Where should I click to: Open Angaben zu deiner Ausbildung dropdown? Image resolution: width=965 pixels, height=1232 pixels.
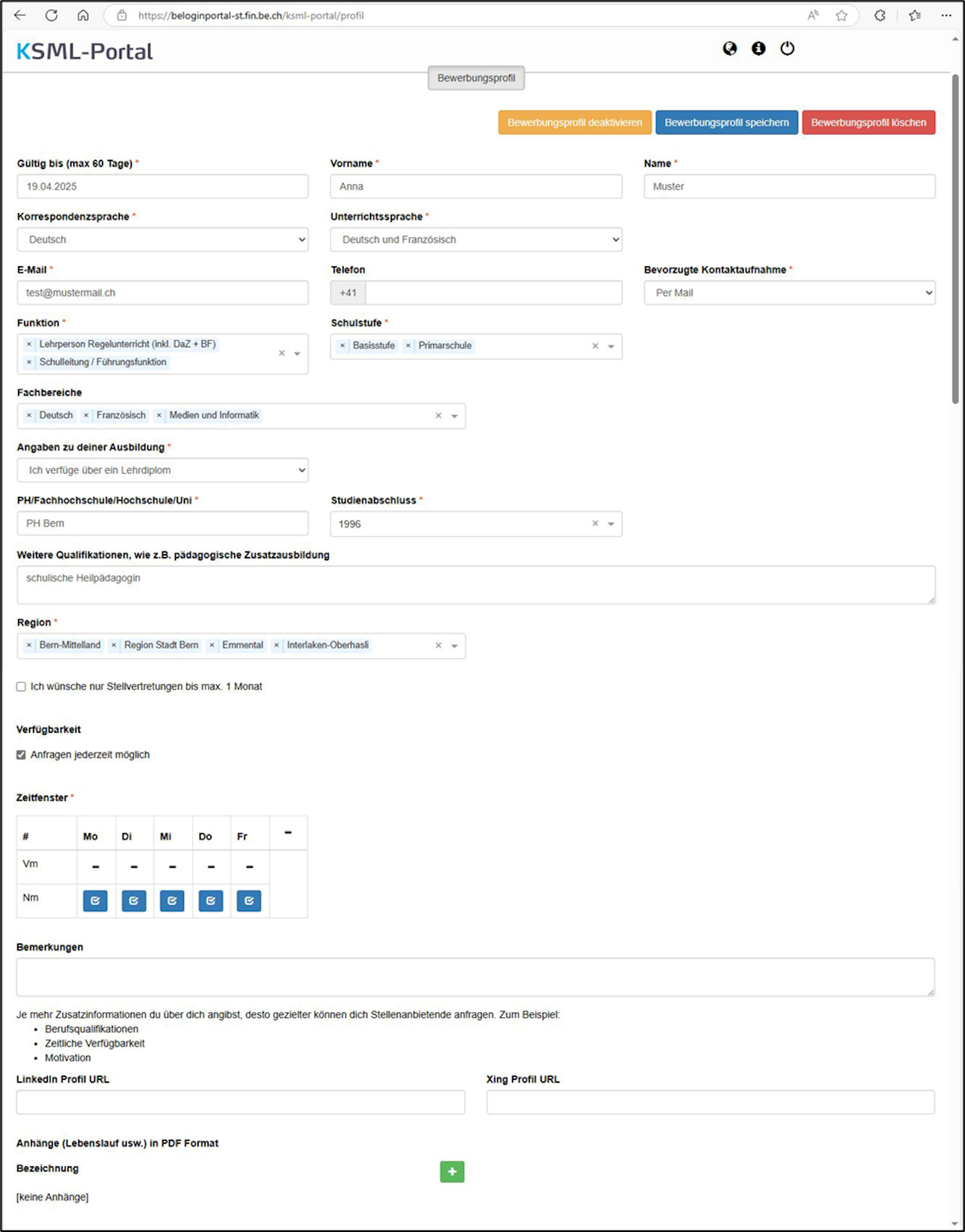coord(163,470)
